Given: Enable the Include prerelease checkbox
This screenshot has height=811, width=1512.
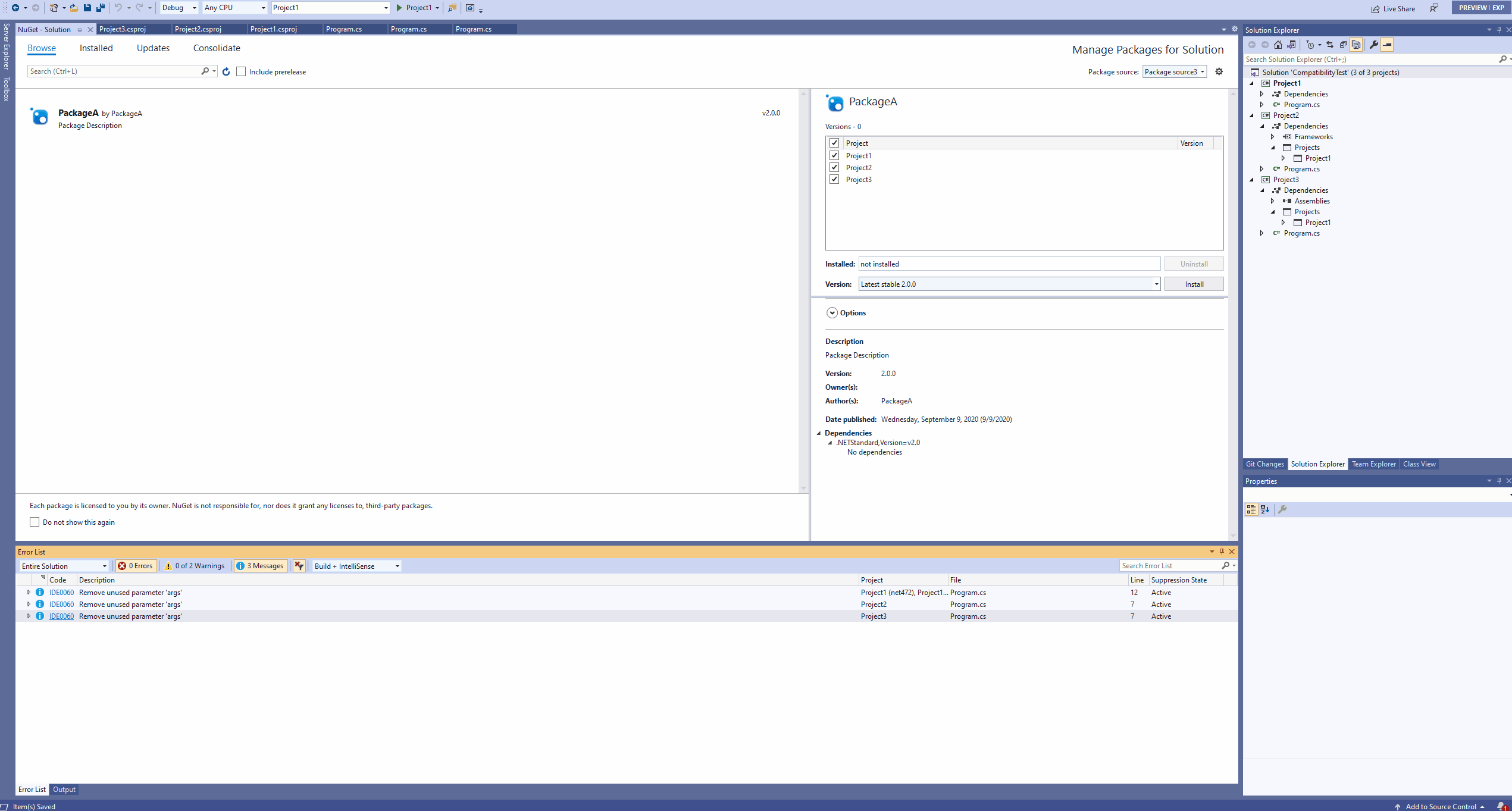Looking at the screenshot, I should point(241,71).
